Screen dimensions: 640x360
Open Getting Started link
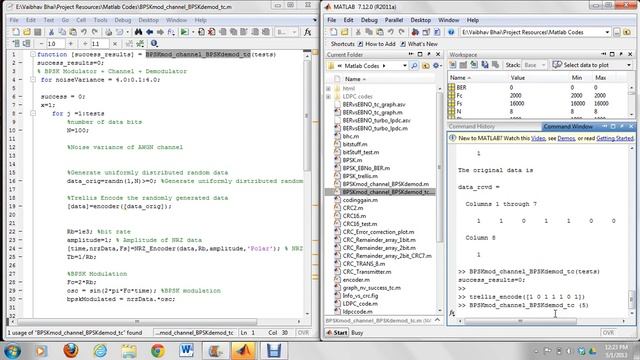tap(615, 138)
